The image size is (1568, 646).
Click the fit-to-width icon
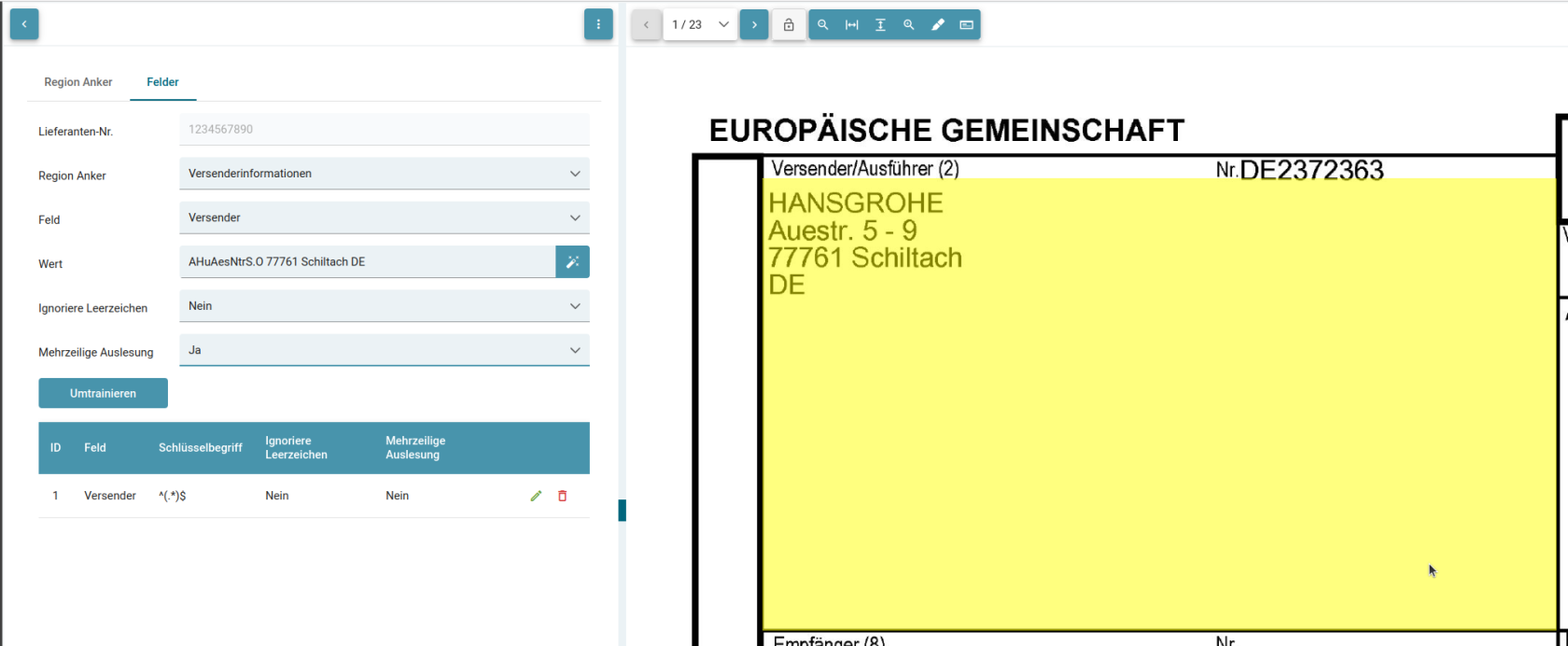851,25
